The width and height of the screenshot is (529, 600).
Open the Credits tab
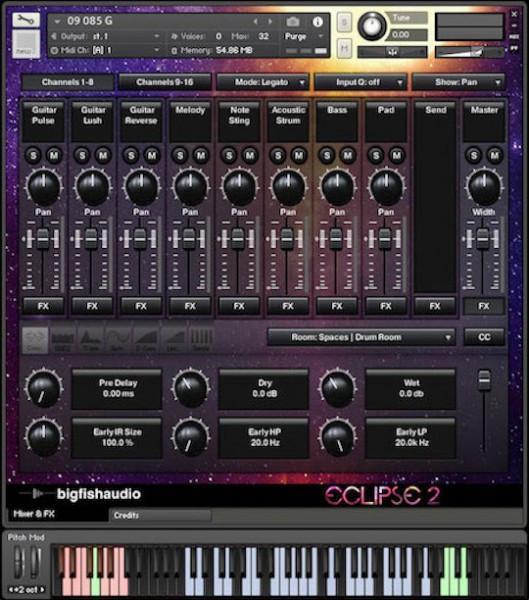[x=160, y=515]
